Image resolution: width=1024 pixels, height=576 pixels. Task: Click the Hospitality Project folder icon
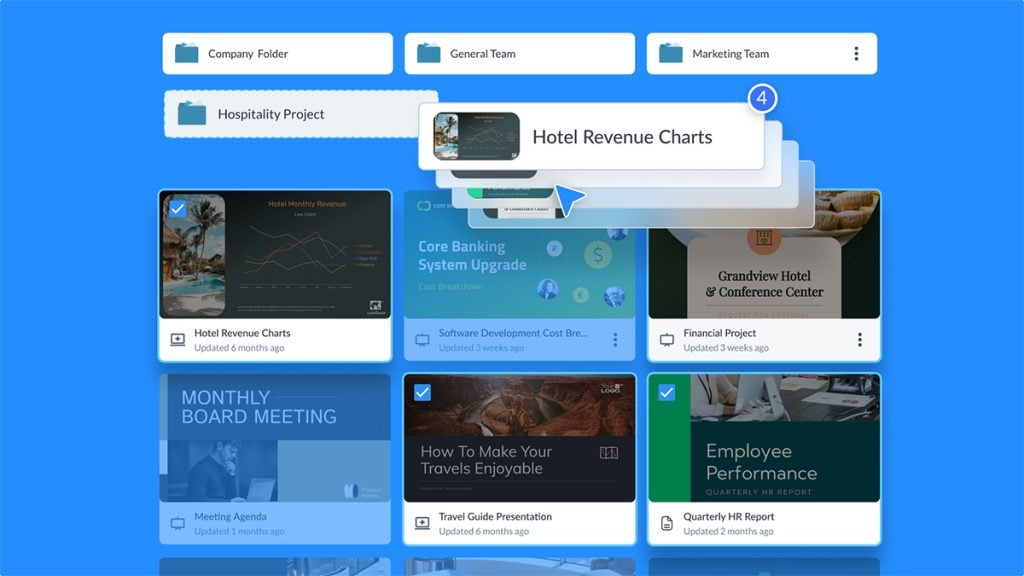pos(193,113)
